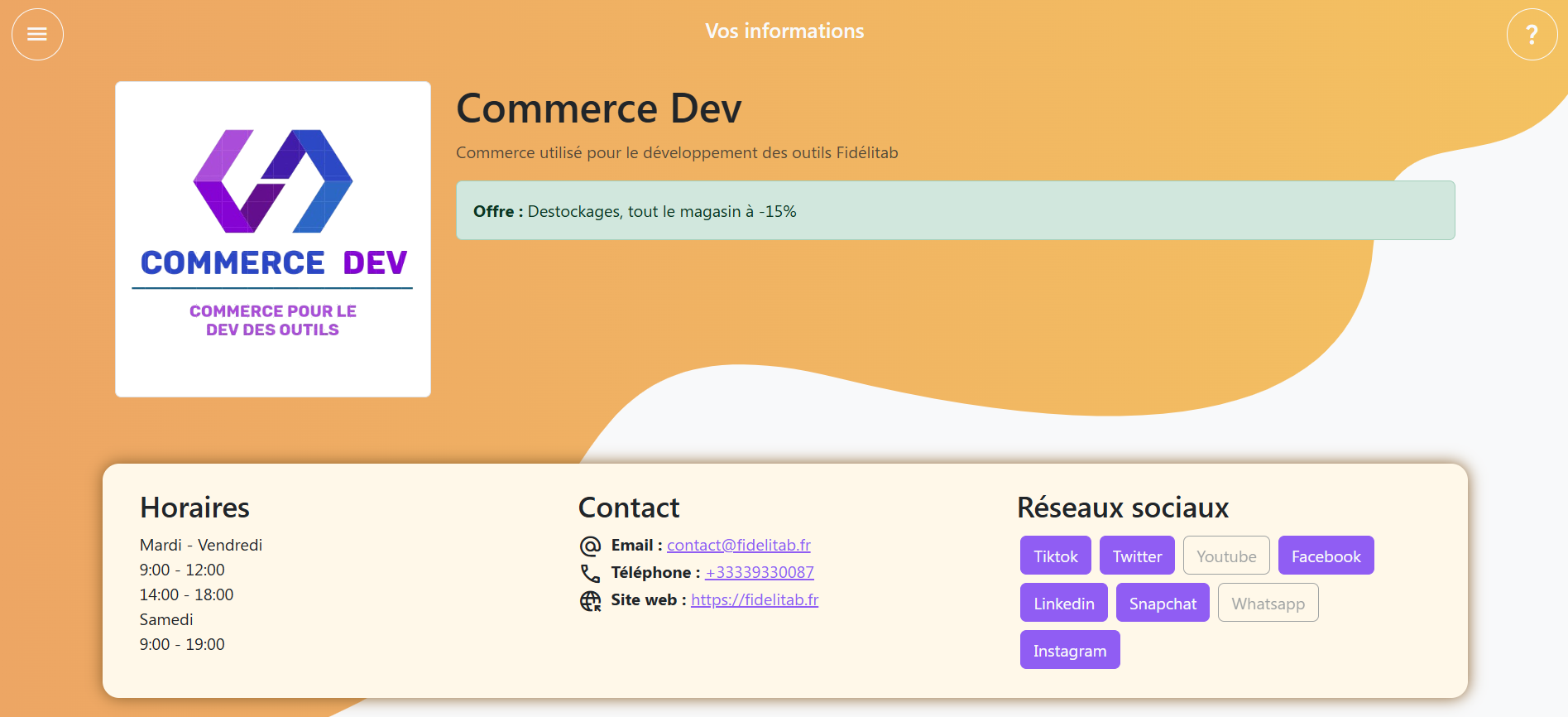Call the +33339330087 phone link
Viewport: 1568px width, 717px height.
(x=760, y=573)
